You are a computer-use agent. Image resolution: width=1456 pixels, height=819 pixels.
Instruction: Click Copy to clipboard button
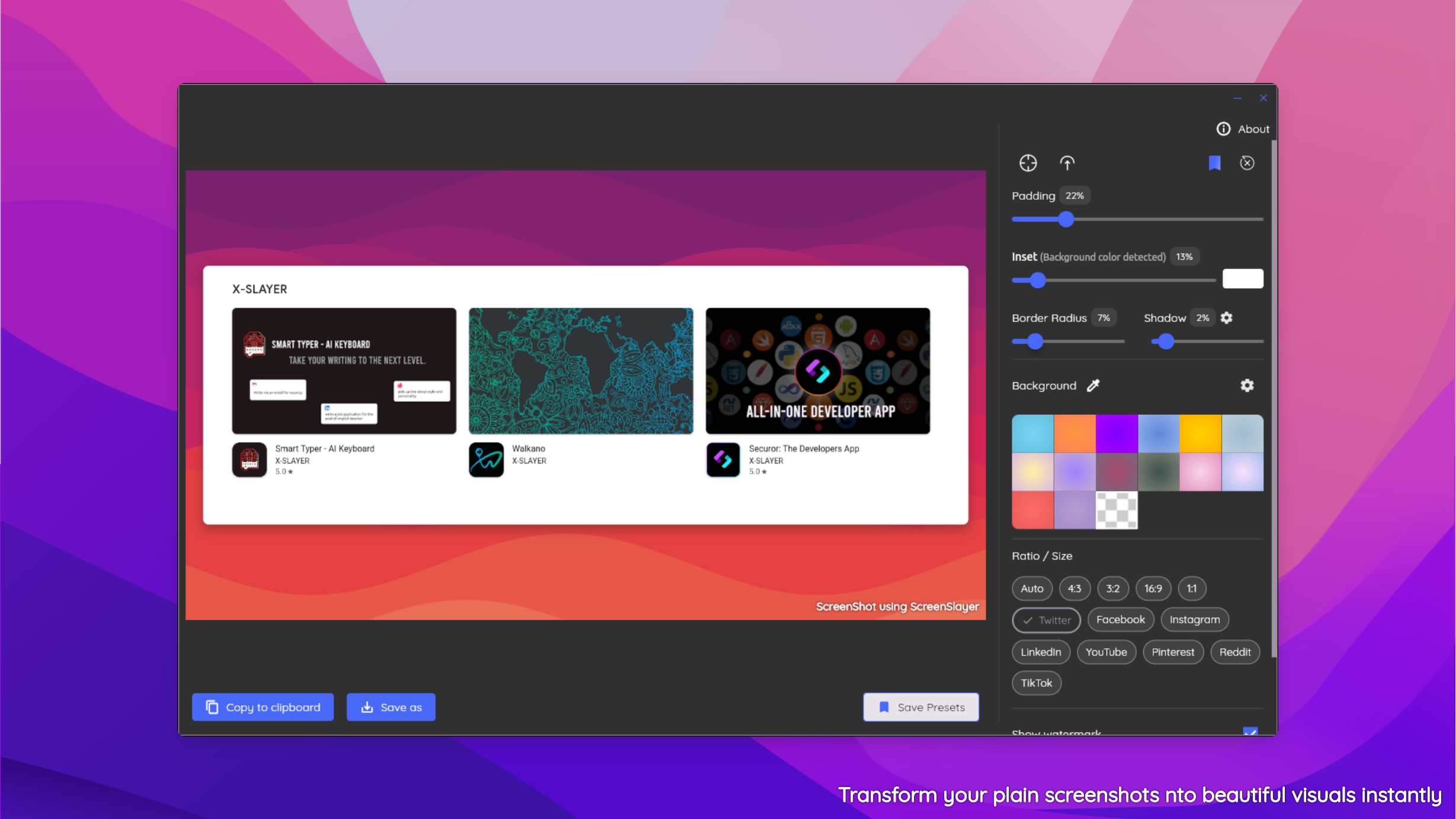click(262, 707)
